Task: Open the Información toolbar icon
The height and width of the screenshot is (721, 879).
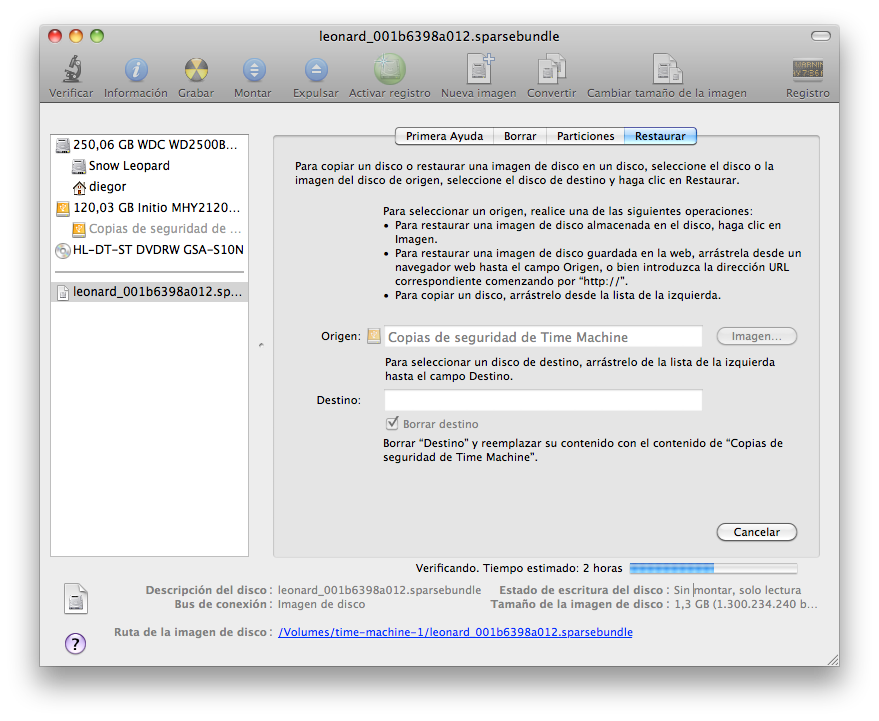Action: 136,70
